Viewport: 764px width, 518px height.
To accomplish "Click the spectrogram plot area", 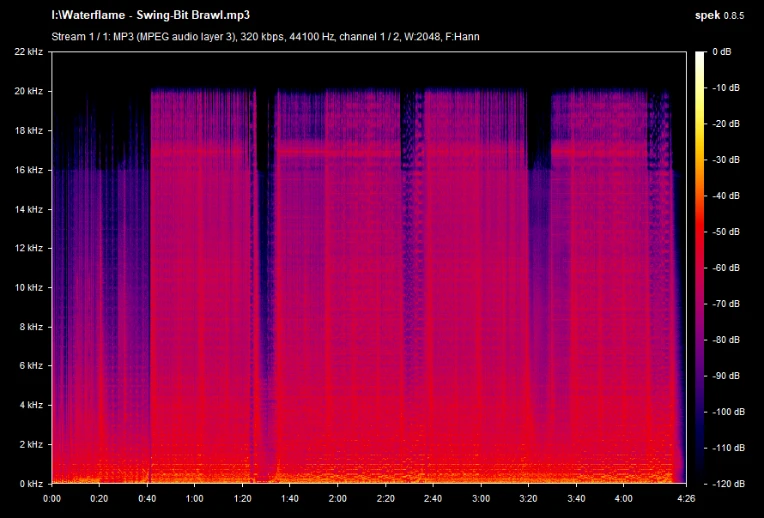I will 369,268.
